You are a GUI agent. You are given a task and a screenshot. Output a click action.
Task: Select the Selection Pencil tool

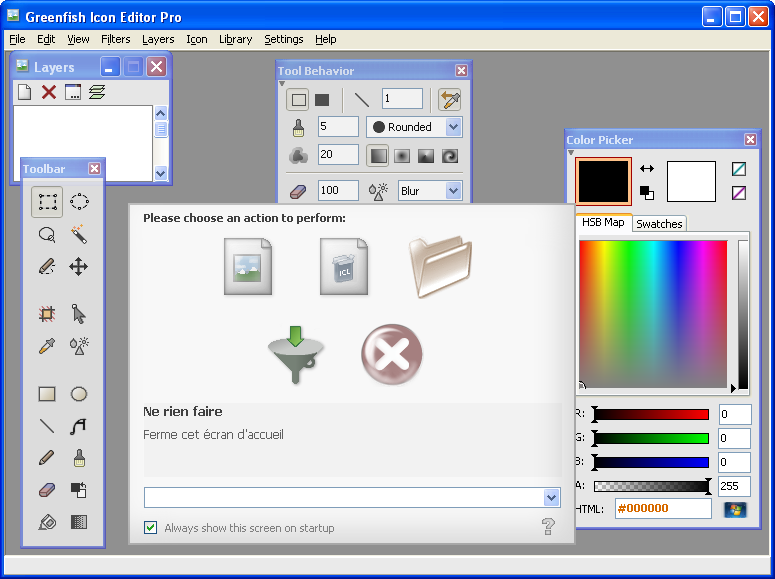(47, 267)
